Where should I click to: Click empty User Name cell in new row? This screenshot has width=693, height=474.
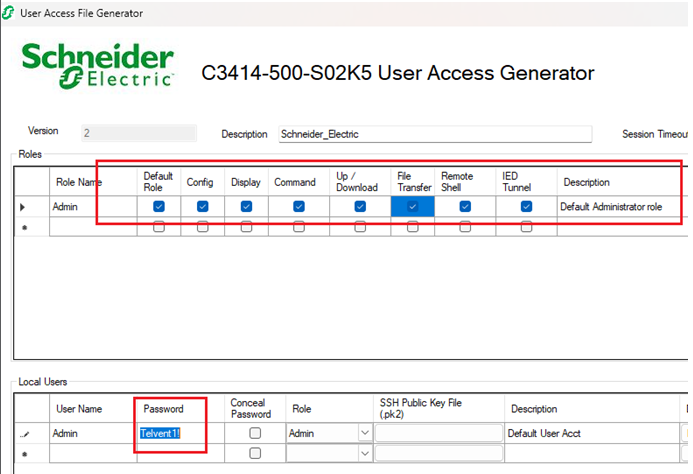93,454
